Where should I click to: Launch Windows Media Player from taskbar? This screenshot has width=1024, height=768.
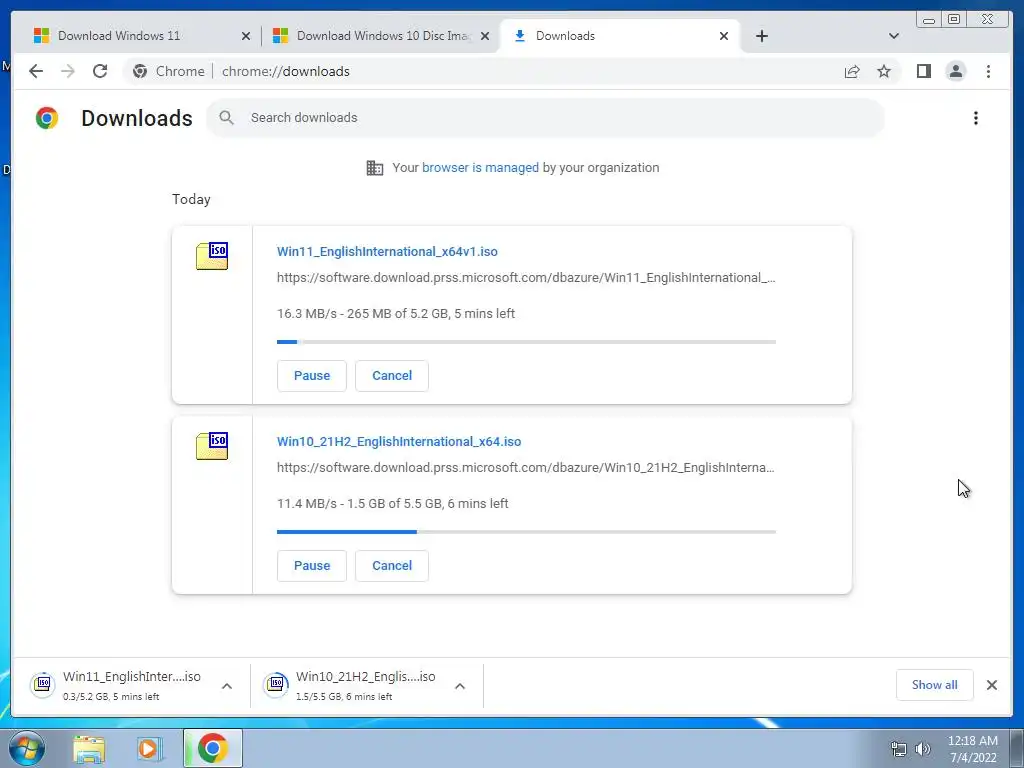click(150, 749)
